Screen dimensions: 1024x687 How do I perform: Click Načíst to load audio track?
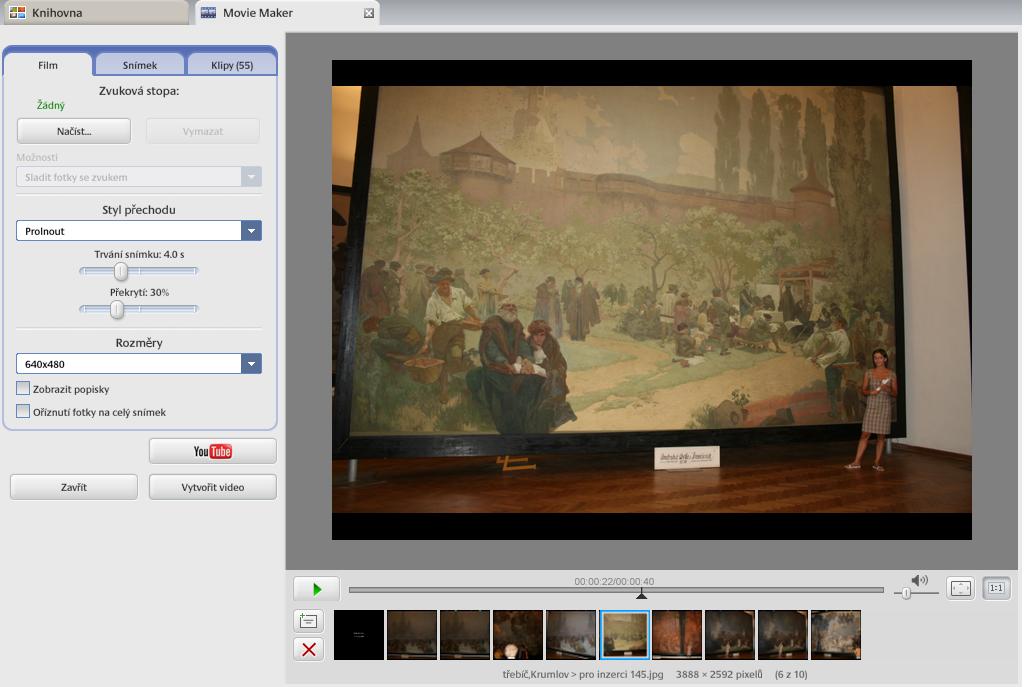74,131
